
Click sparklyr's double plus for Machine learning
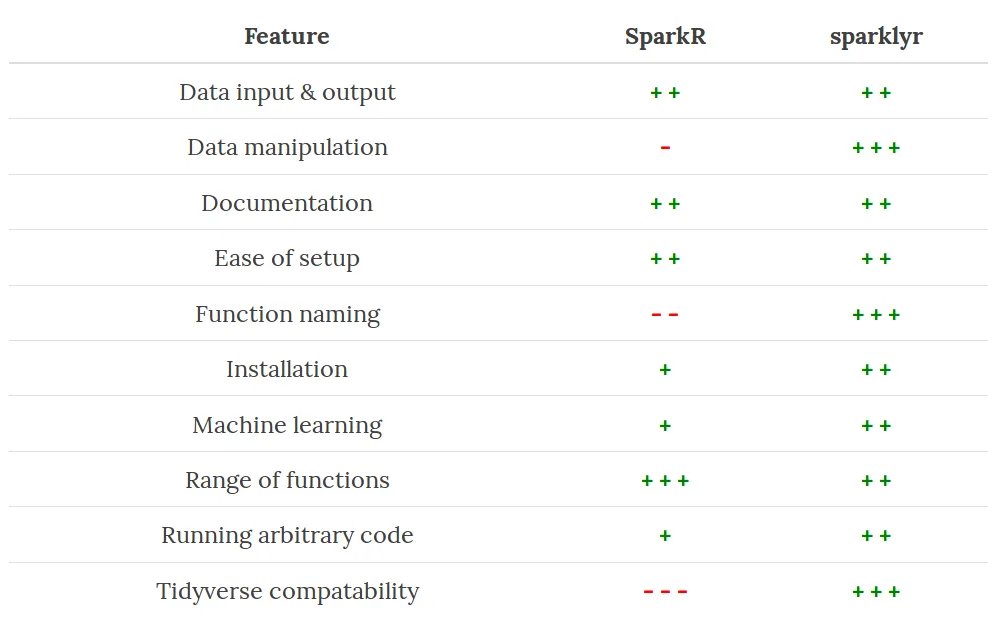876,425
